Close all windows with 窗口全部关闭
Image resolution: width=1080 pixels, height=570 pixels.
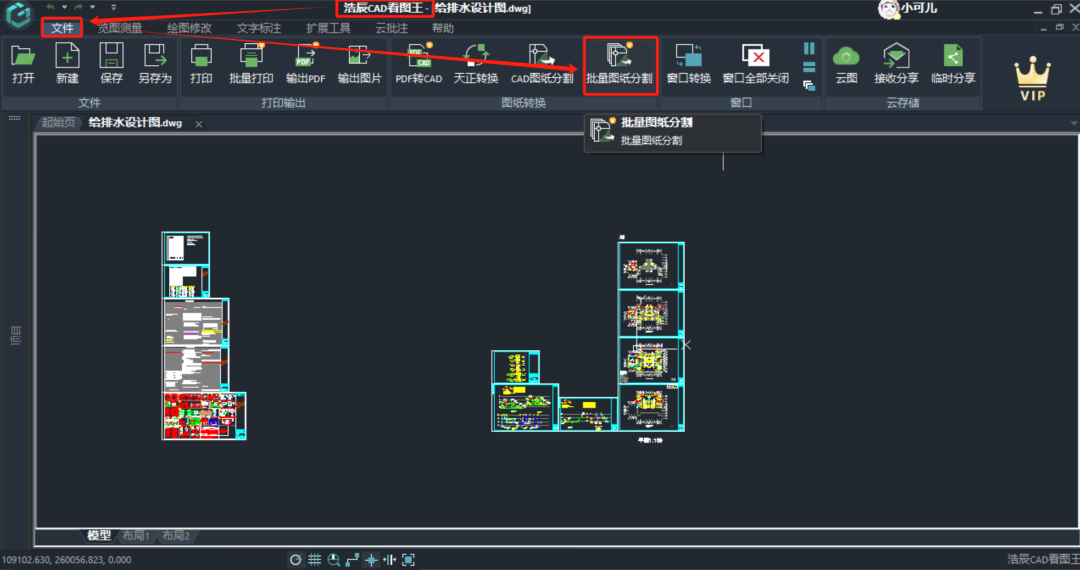point(755,63)
